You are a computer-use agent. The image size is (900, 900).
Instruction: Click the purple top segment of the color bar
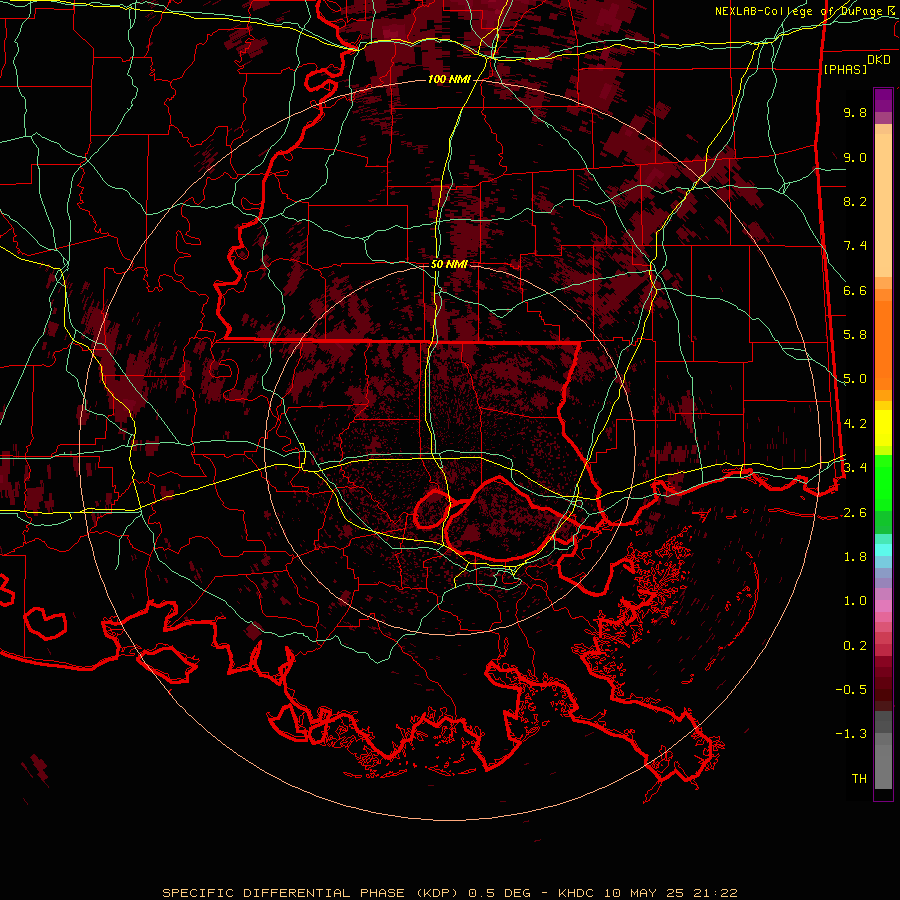pos(883,100)
